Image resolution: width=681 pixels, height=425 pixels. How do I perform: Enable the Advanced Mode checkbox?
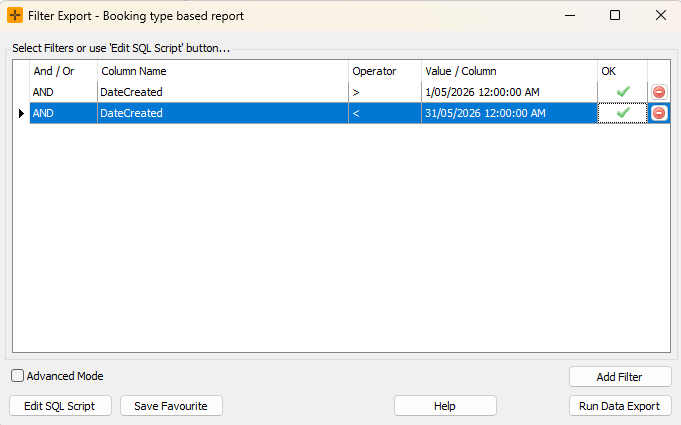(x=17, y=376)
